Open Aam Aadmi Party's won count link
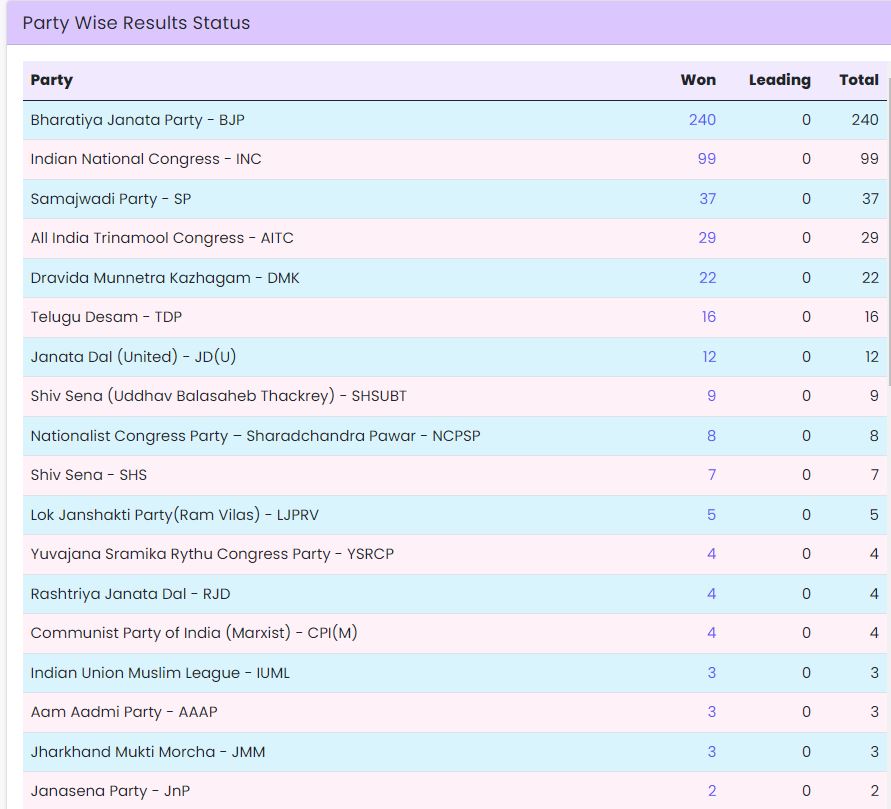Viewport: 891px width, 809px height. [x=711, y=712]
